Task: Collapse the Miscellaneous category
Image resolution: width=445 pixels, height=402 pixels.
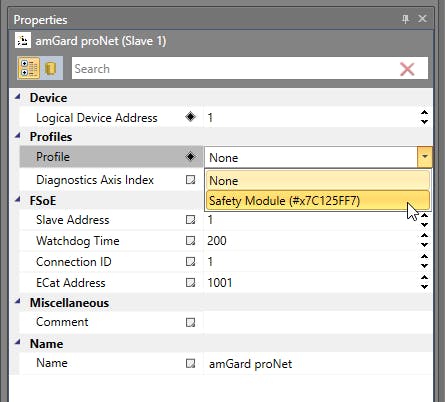Action: coord(18,302)
